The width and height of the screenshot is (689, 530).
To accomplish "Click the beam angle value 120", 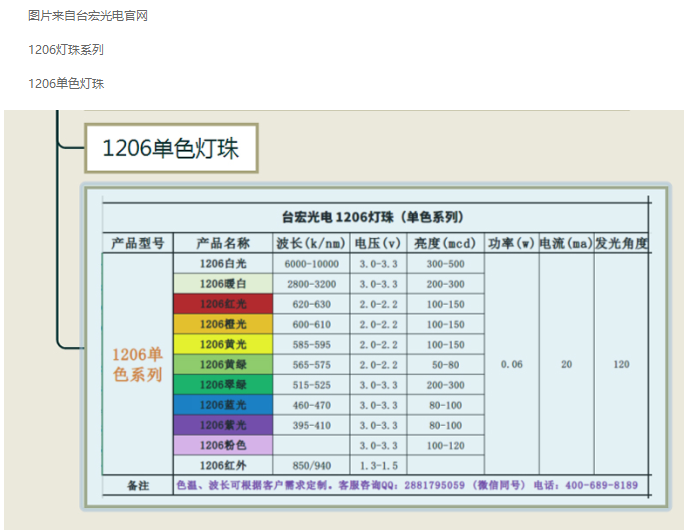I will click(x=621, y=364).
